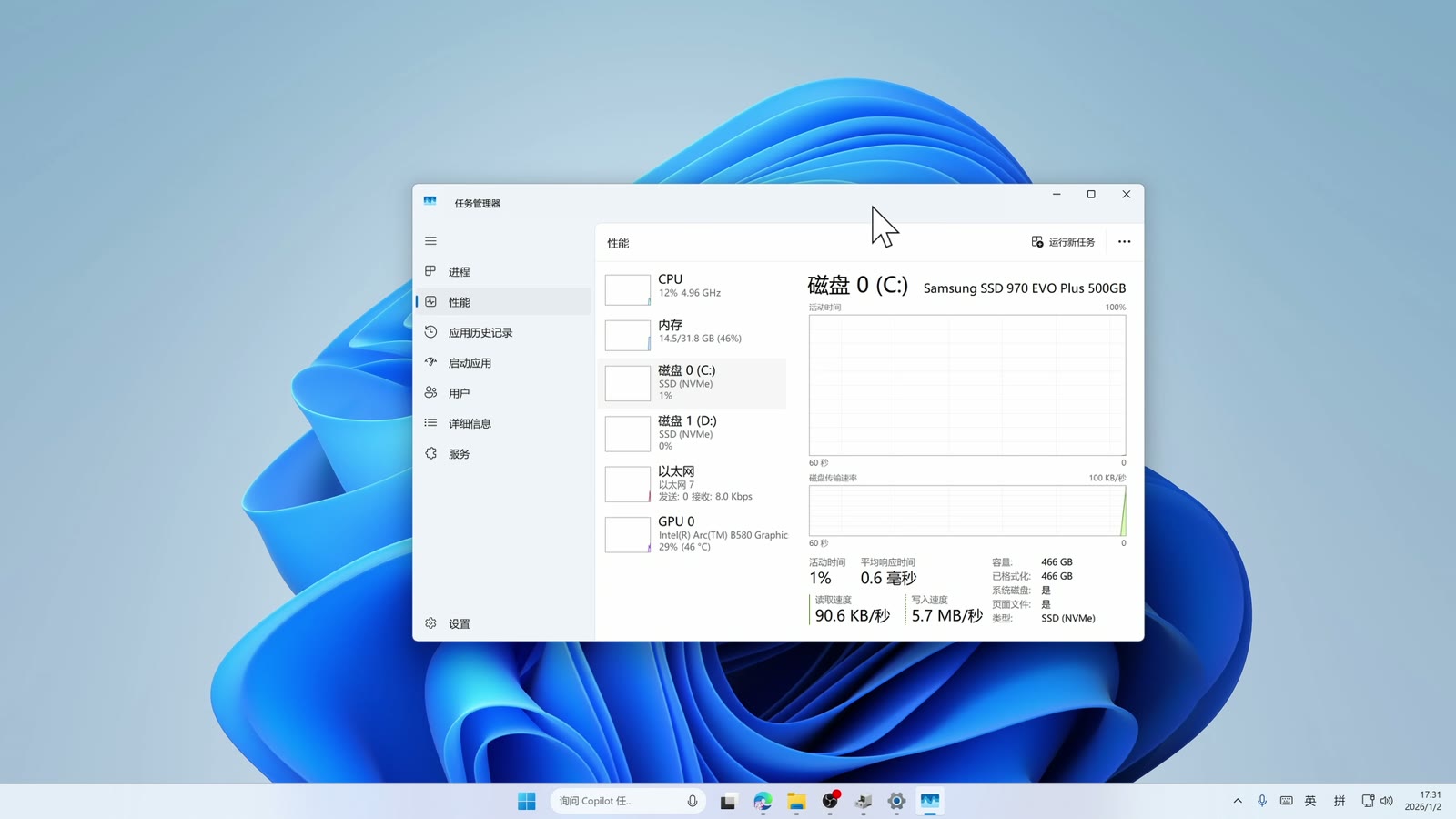1456x819 pixels.
Task: Click the 进程 sidebar icon
Action: (x=430, y=271)
